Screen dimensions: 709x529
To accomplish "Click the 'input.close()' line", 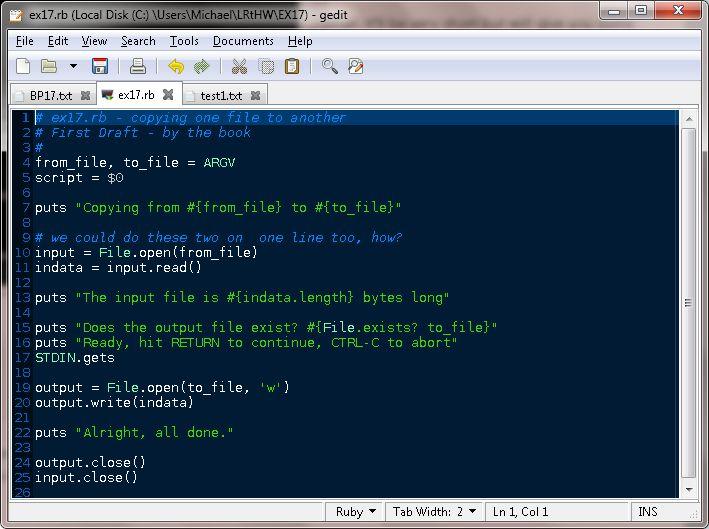I will 86,477.
